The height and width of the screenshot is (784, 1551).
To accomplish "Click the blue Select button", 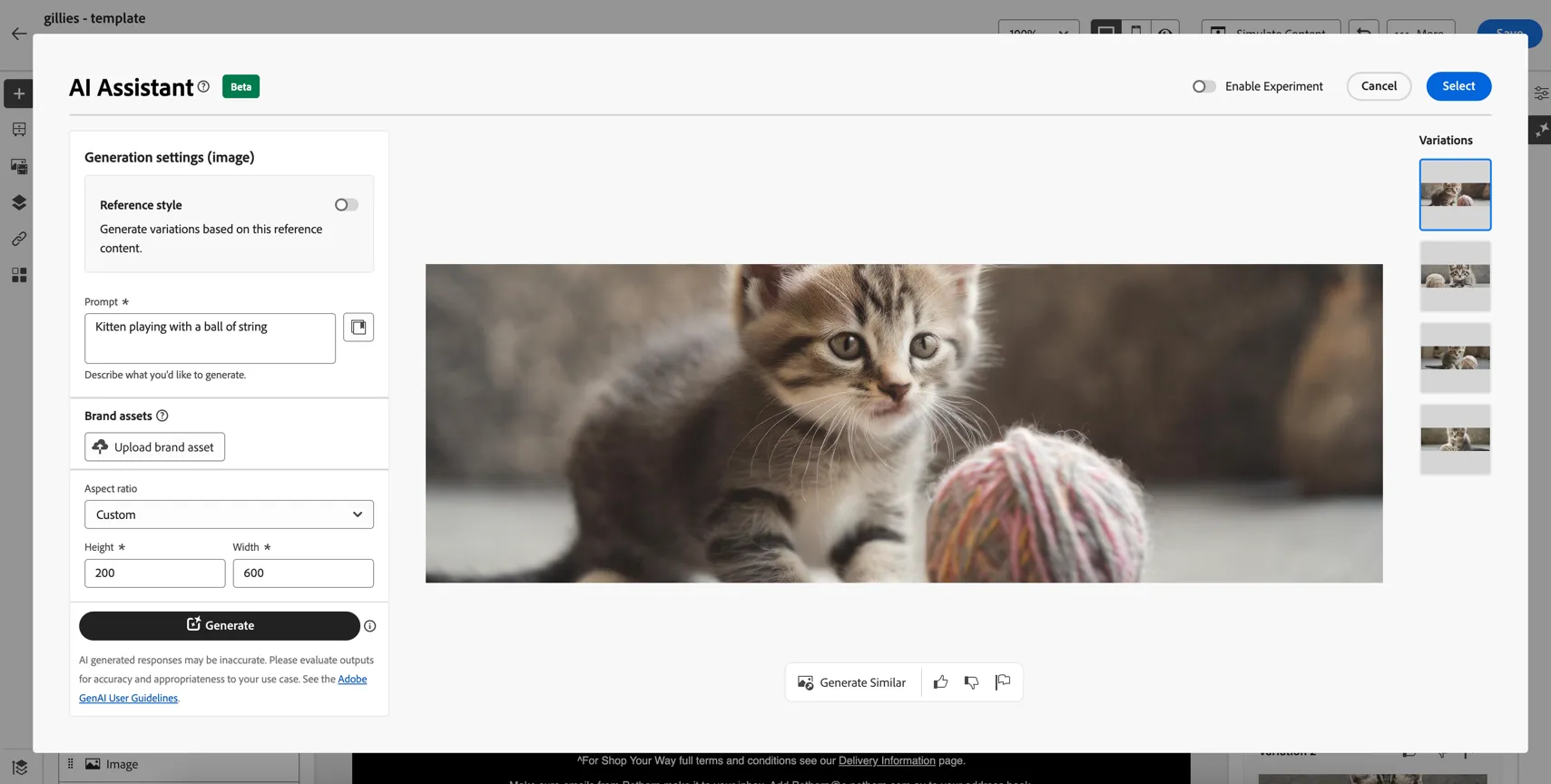I will 1458,86.
